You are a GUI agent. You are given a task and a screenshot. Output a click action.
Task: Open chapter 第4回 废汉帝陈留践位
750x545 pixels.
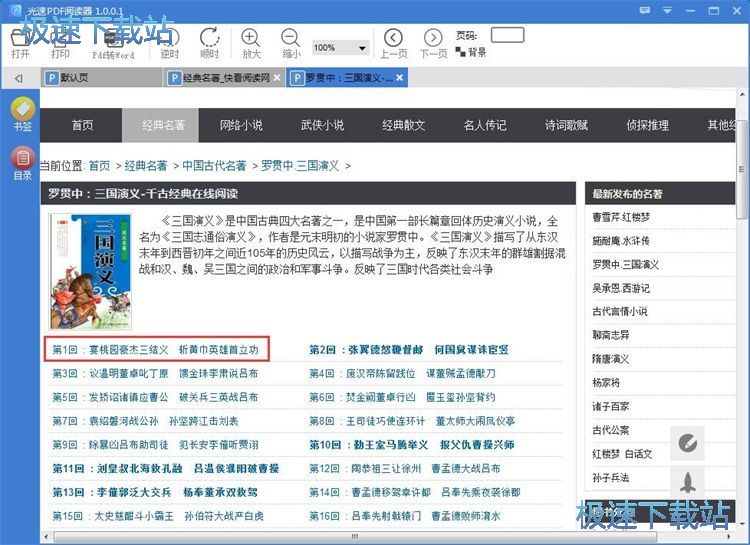coord(402,374)
